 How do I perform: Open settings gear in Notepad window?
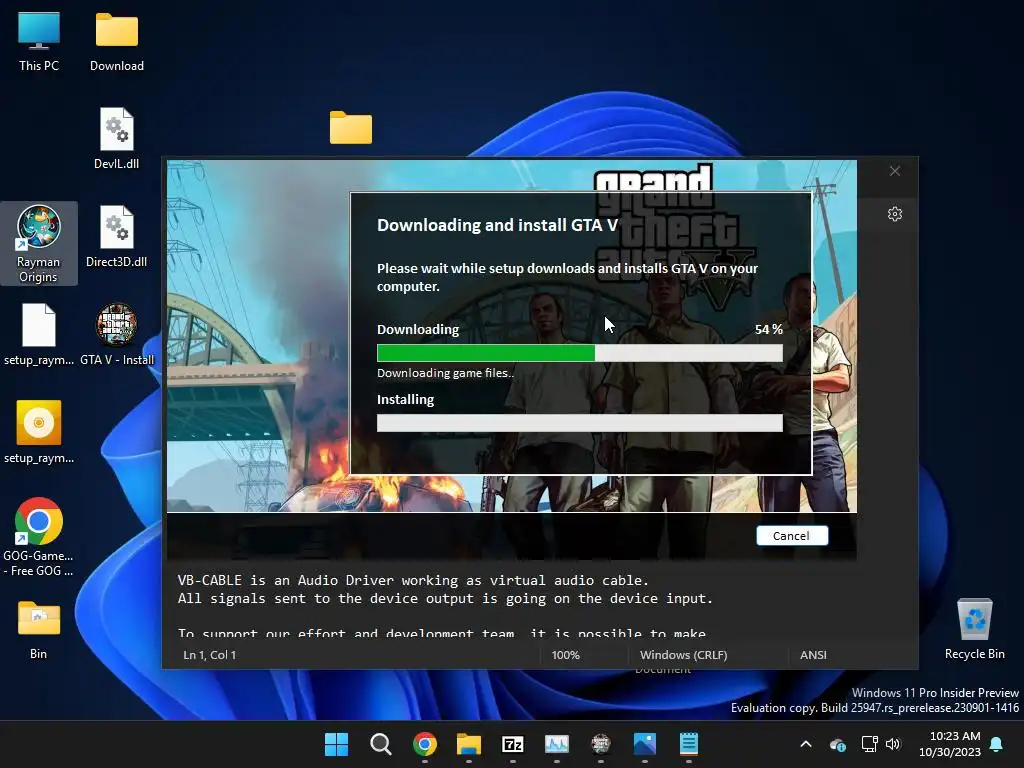[895, 214]
